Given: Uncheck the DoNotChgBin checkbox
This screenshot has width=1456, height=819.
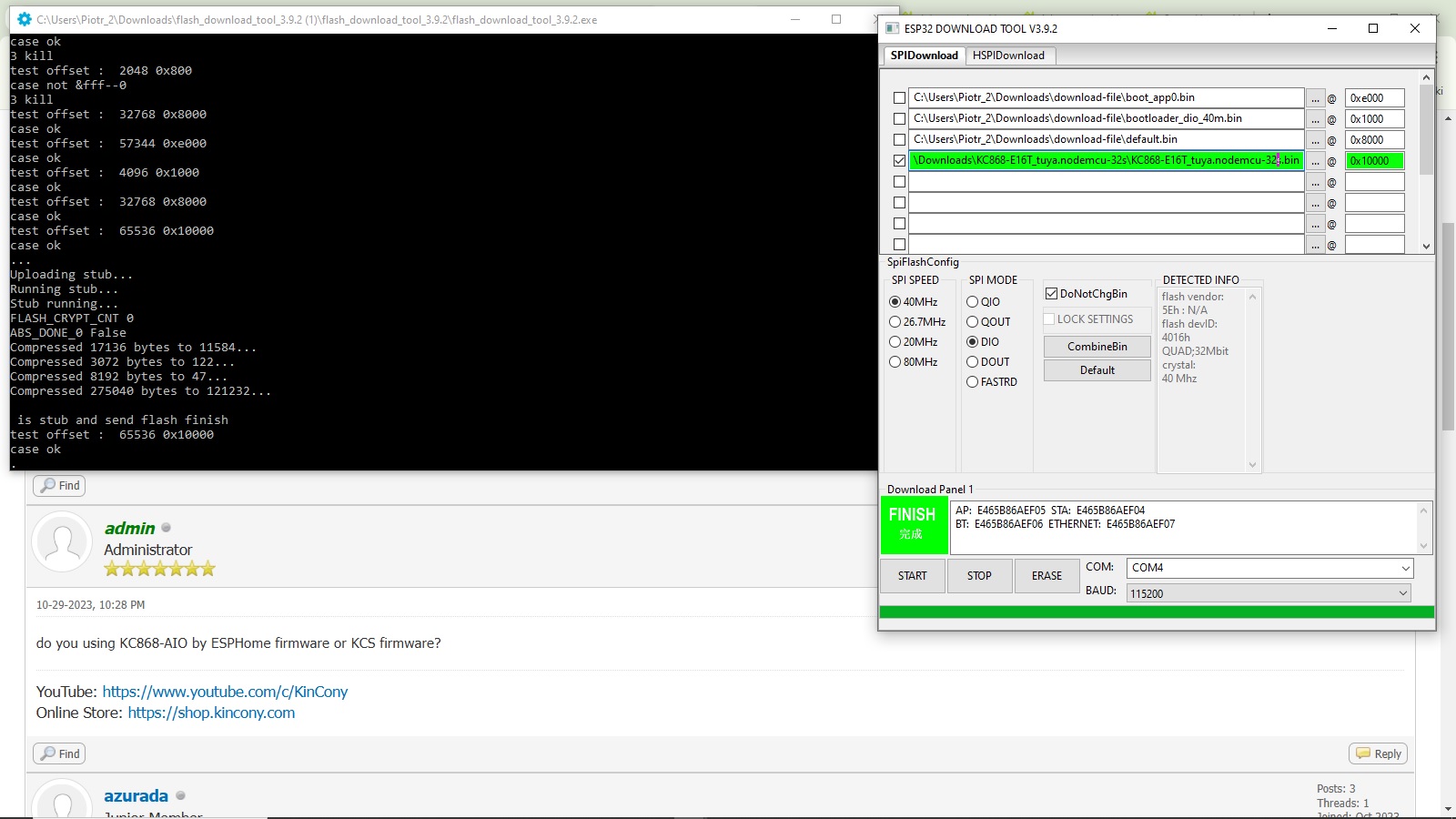Looking at the screenshot, I should 1052,294.
